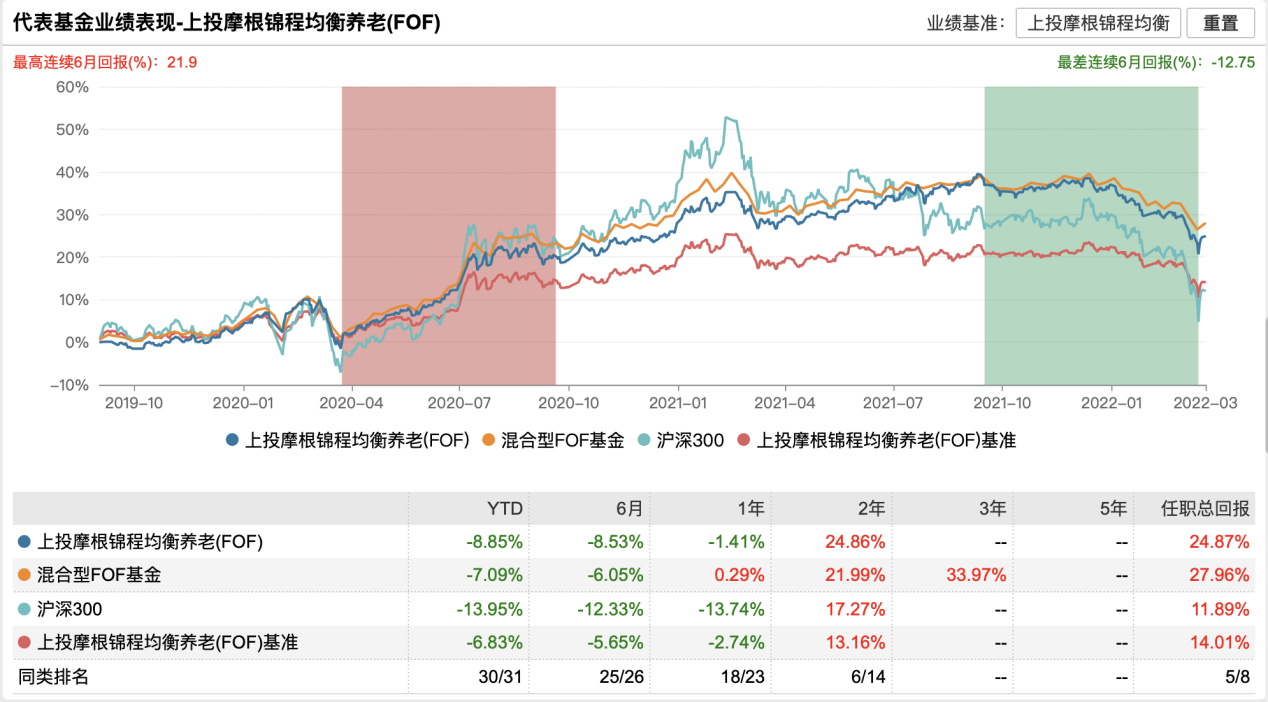The width and height of the screenshot is (1268, 702).
Task: Click the 任职总回报 column header
Action: pos(1213,509)
